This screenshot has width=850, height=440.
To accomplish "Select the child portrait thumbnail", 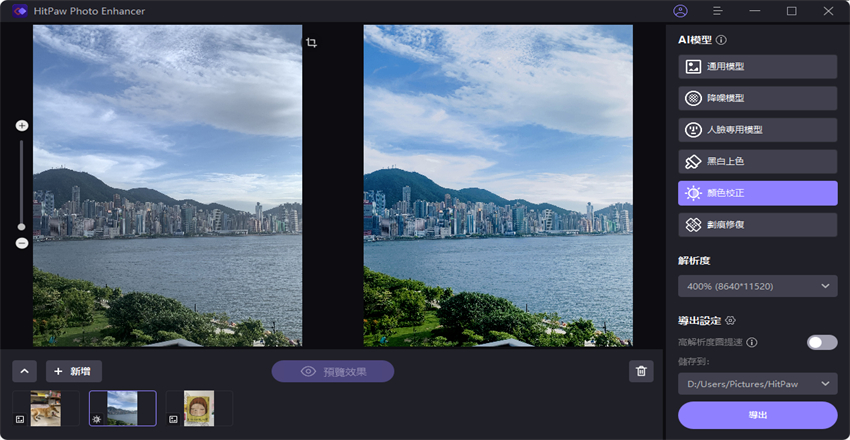I will pyautogui.click(x=198, y=408).
